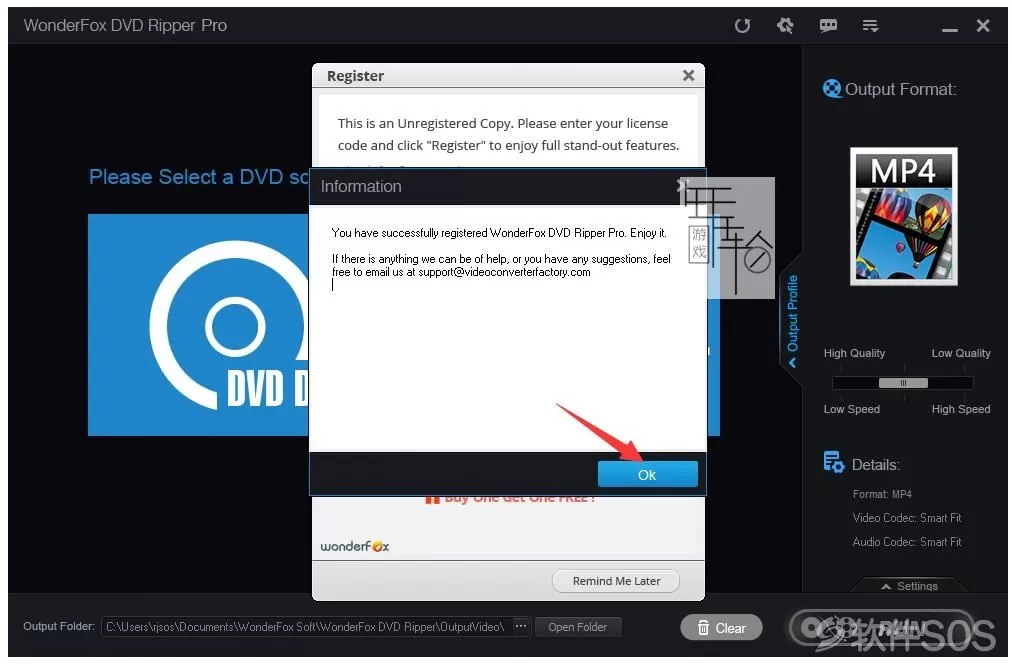The height and width of the screenshot is (664, 1012).
Task: Open the menu list icon in title bar
Action: point(870,26)
